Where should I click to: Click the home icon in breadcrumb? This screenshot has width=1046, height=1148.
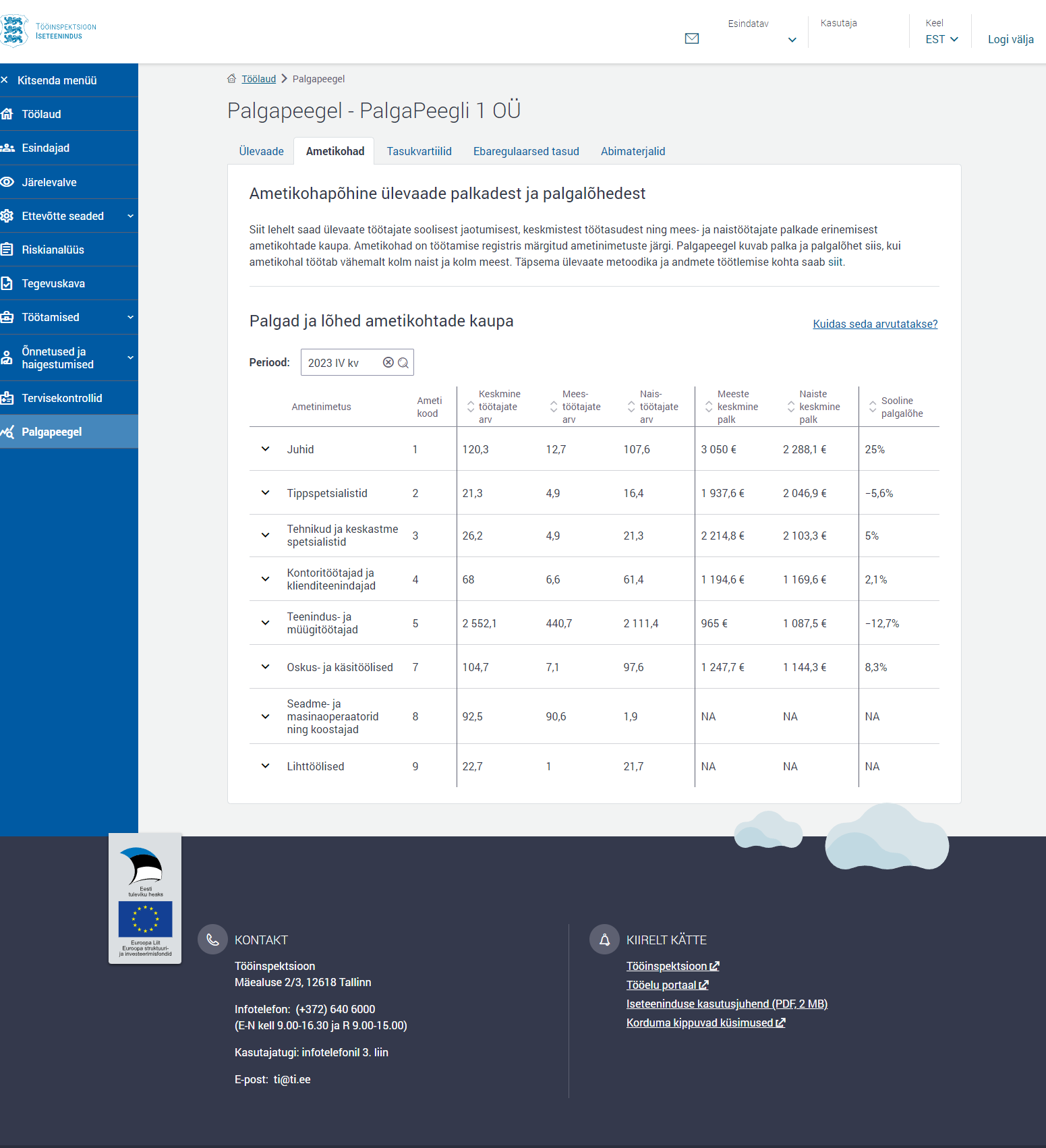tap(232, 79)
